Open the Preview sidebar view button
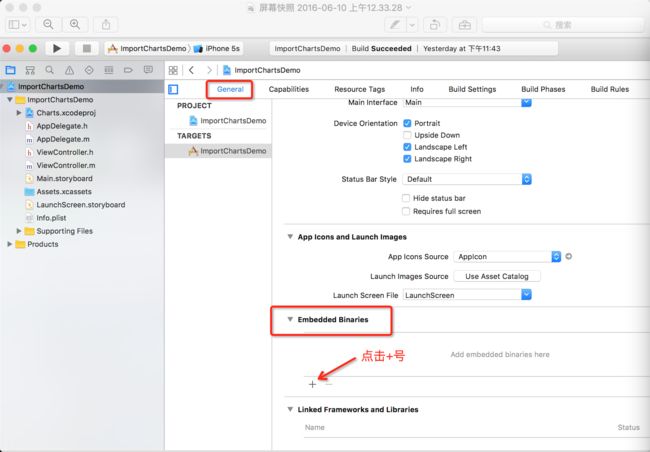650x452 pixels. pyautogui.click(x=18, y=25)
